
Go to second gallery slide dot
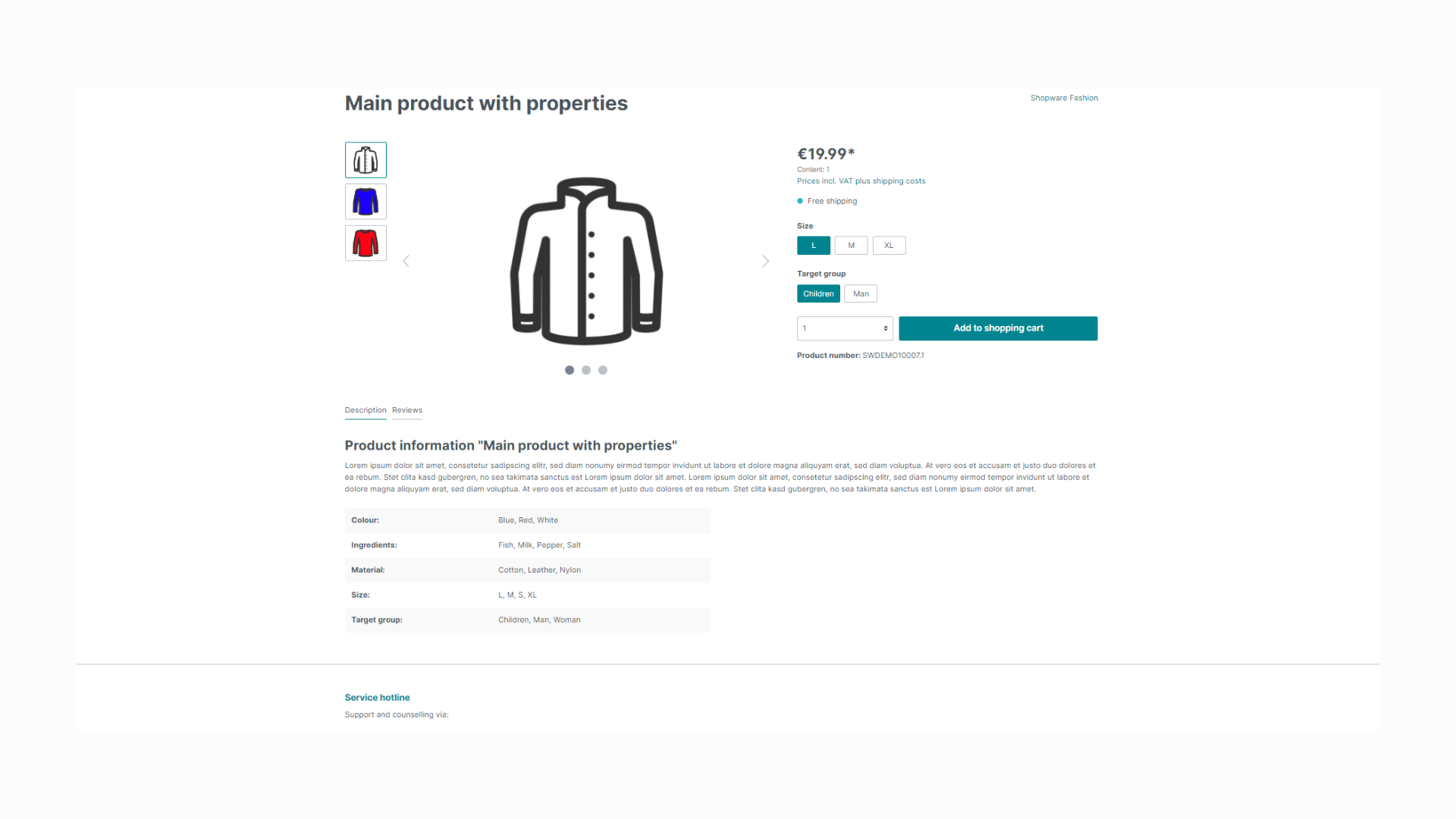click(586, 370)
